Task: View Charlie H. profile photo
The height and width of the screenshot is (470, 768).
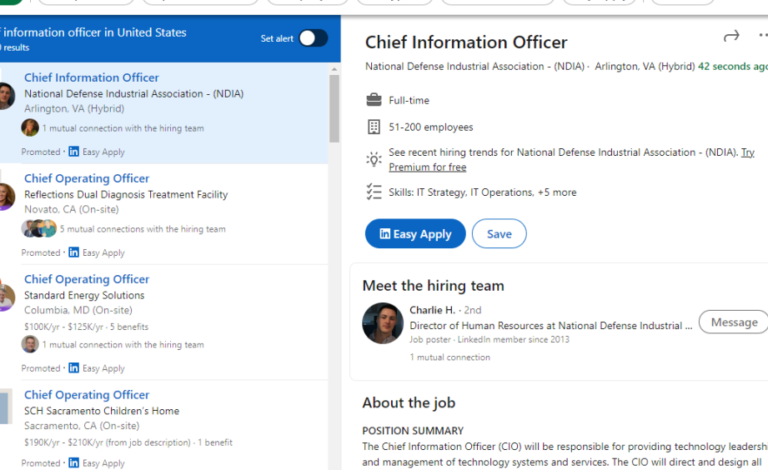Action: [383, 323]
